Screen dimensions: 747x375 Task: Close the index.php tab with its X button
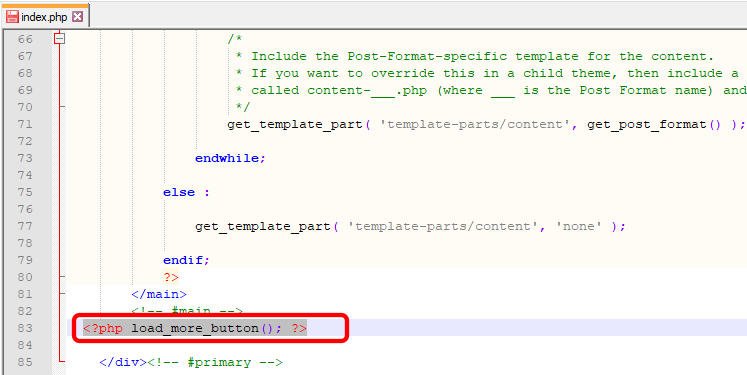77,17
